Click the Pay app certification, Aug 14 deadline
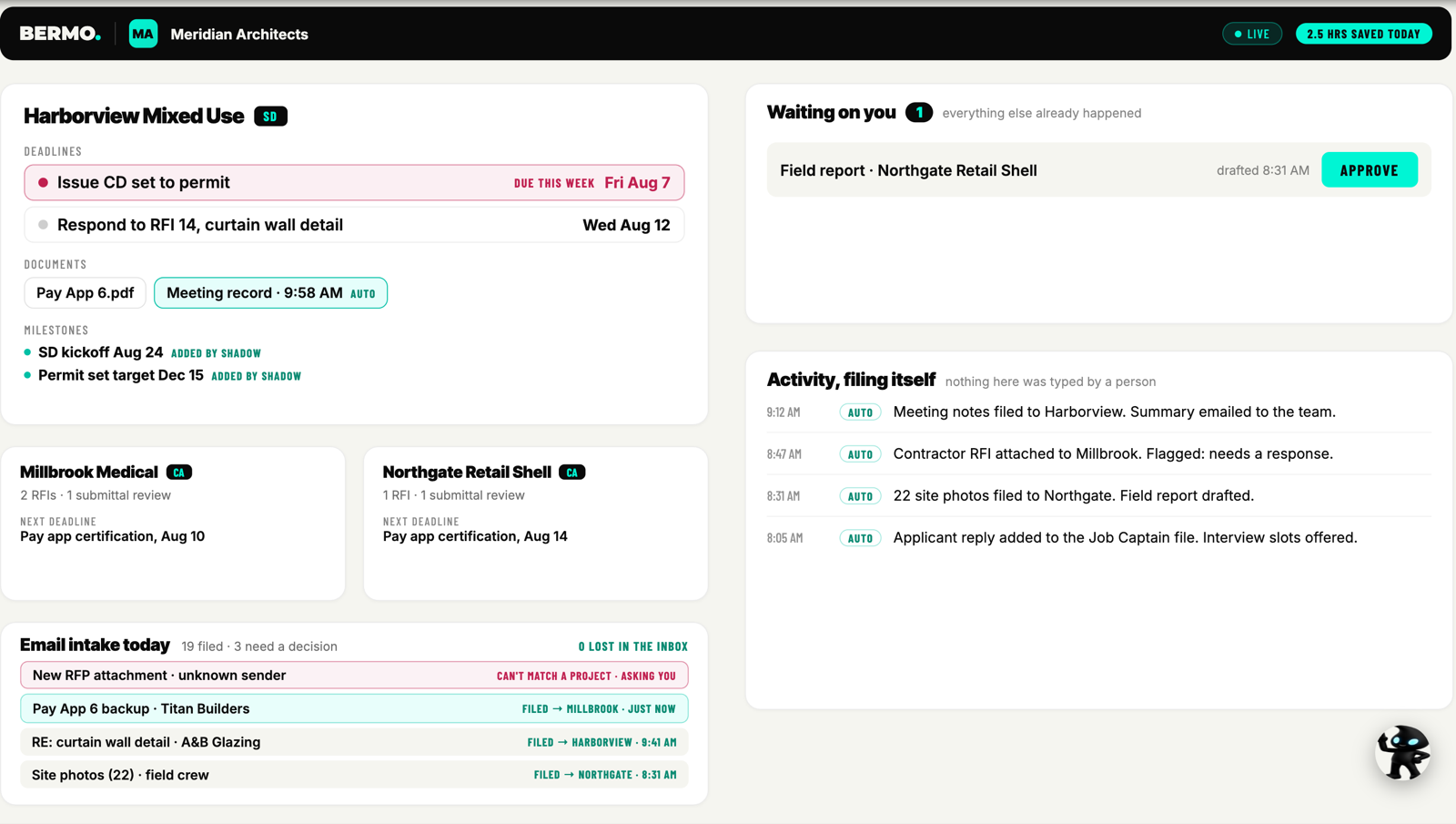Viewport: 1456px width, 824px height. (475, 536)
